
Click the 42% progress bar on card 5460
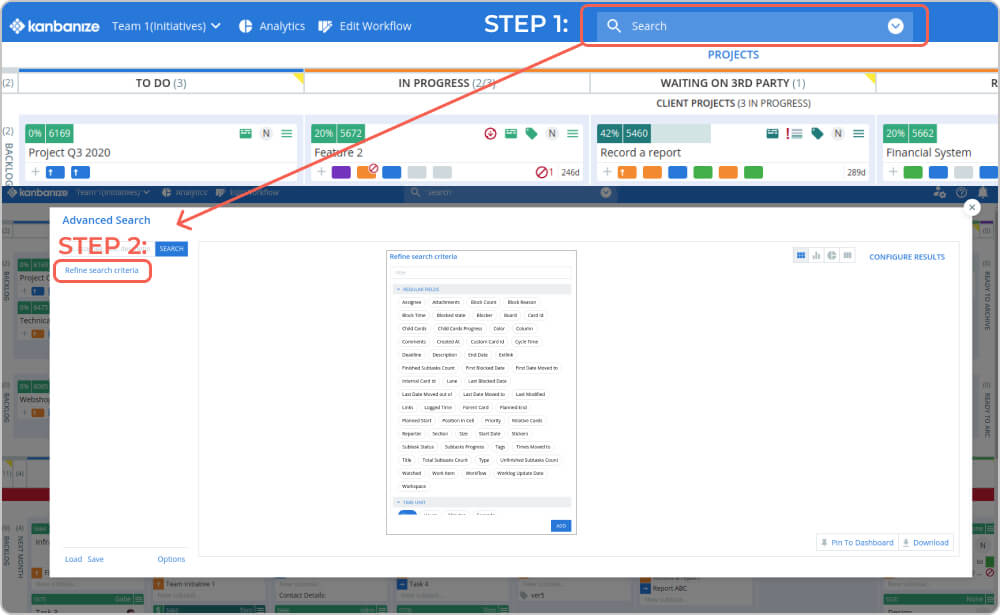(x=654, y=133)
